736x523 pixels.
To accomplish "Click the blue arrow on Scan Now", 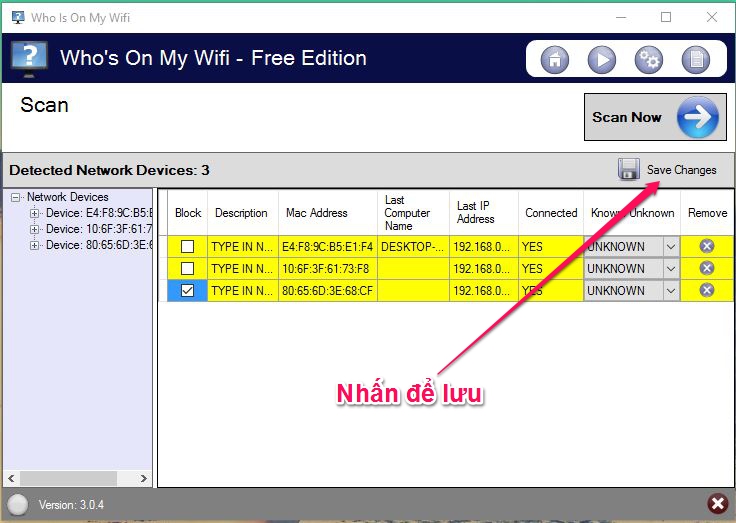I will [x=698, y=117].
